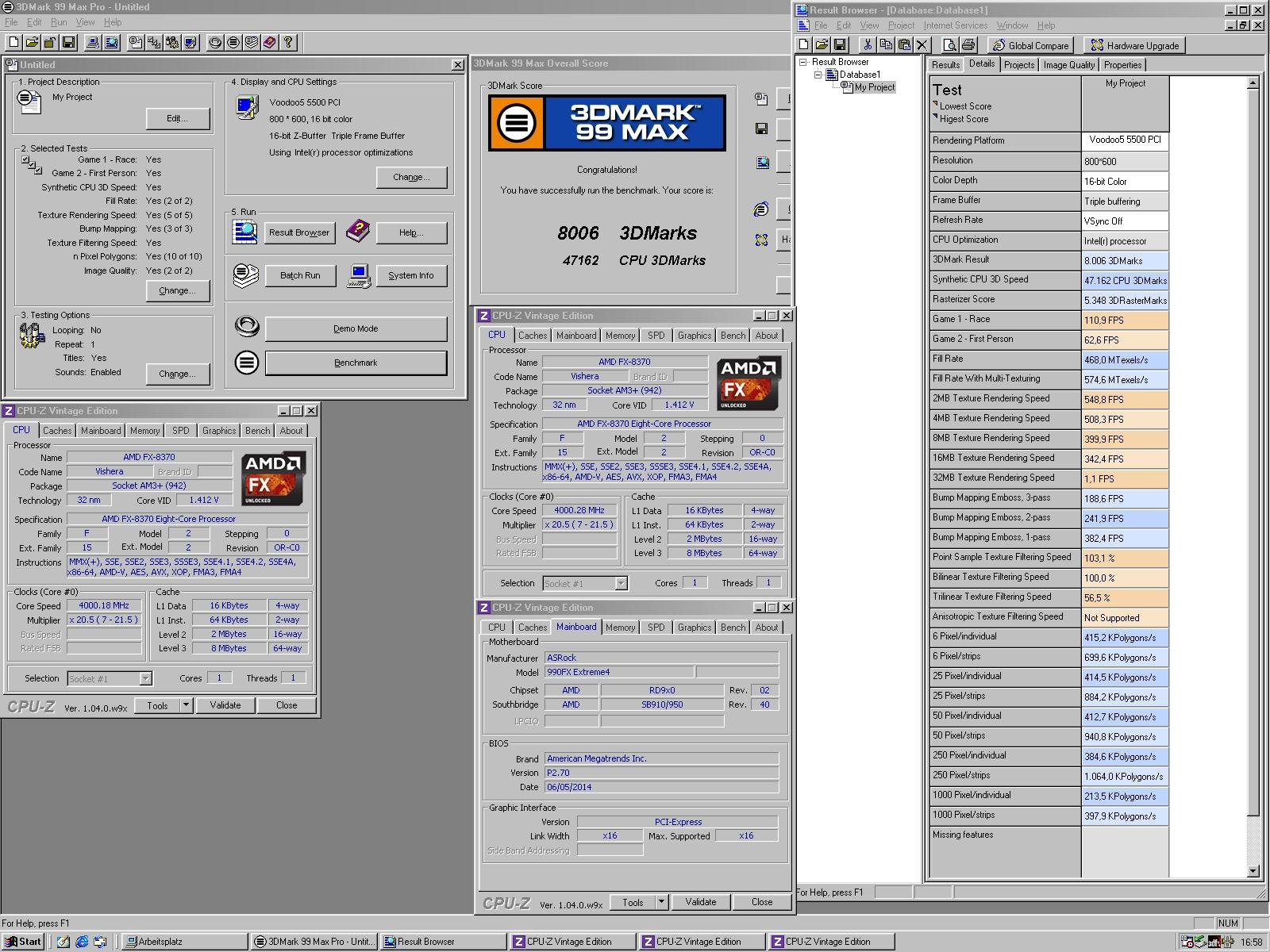The image size is (1270, 952).
Task: Click Global Compare button
Action: pos(1031,45)
